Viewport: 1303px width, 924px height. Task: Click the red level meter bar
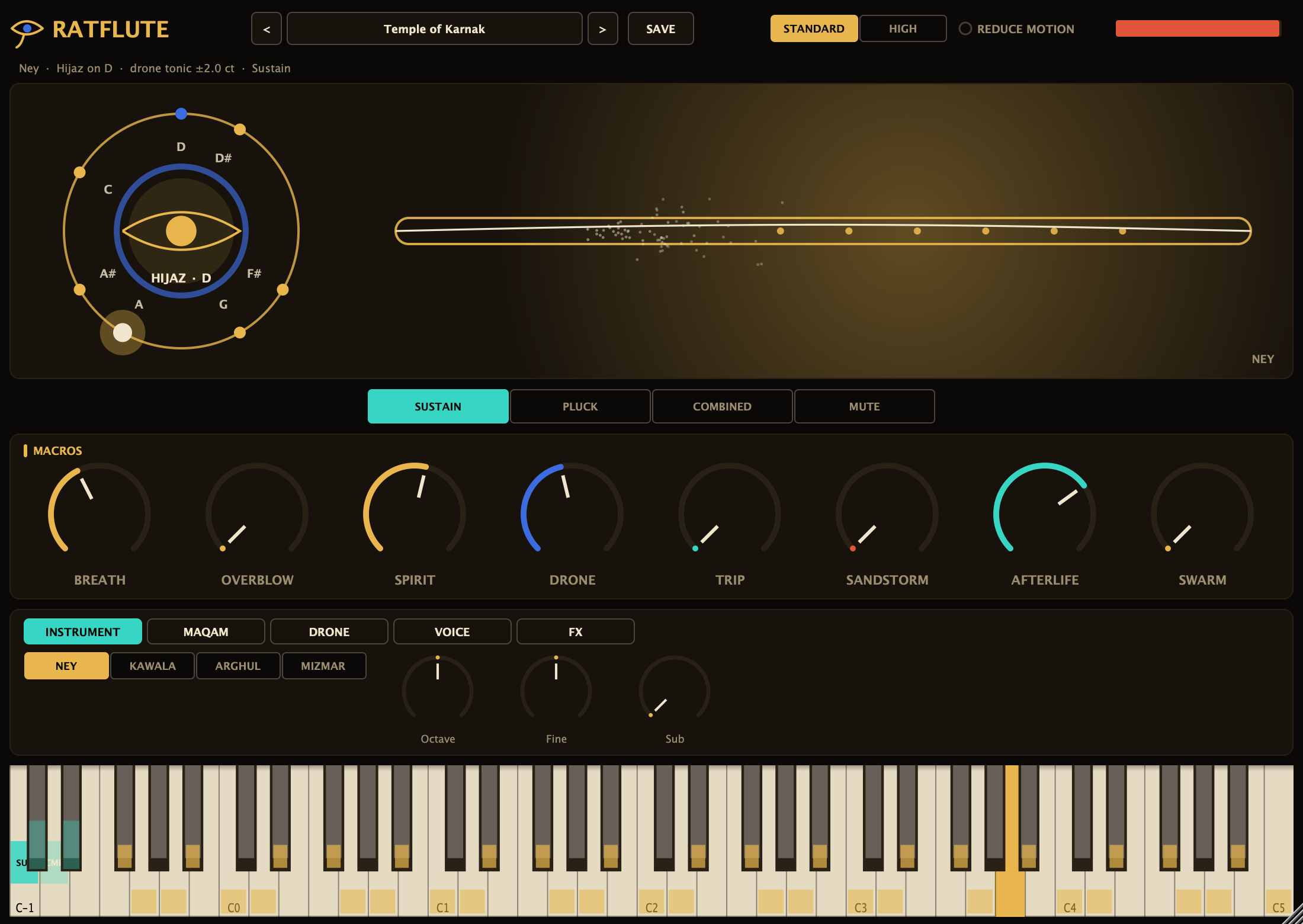1198,28
